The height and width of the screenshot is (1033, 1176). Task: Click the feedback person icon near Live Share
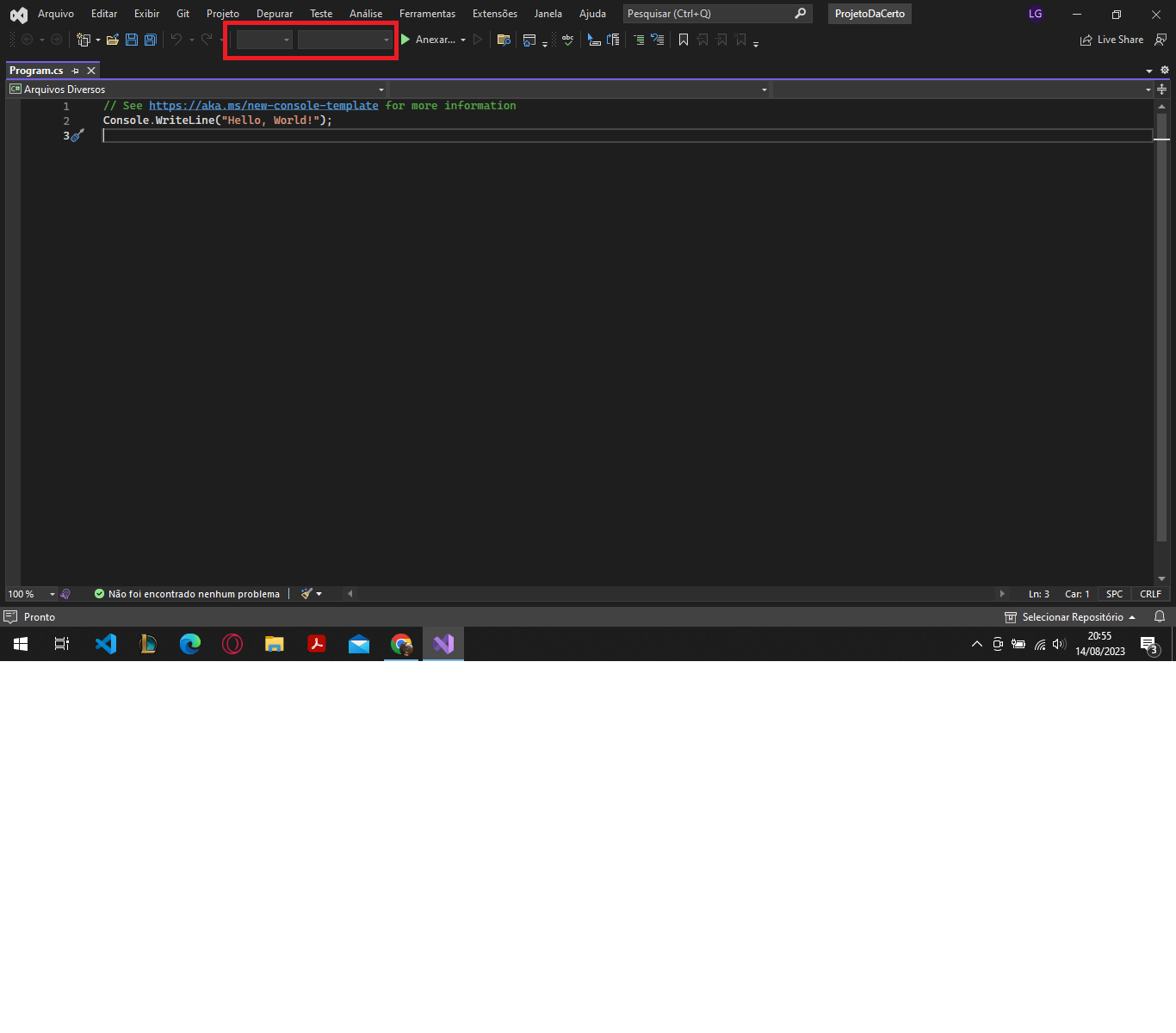tap(1161, 40)
